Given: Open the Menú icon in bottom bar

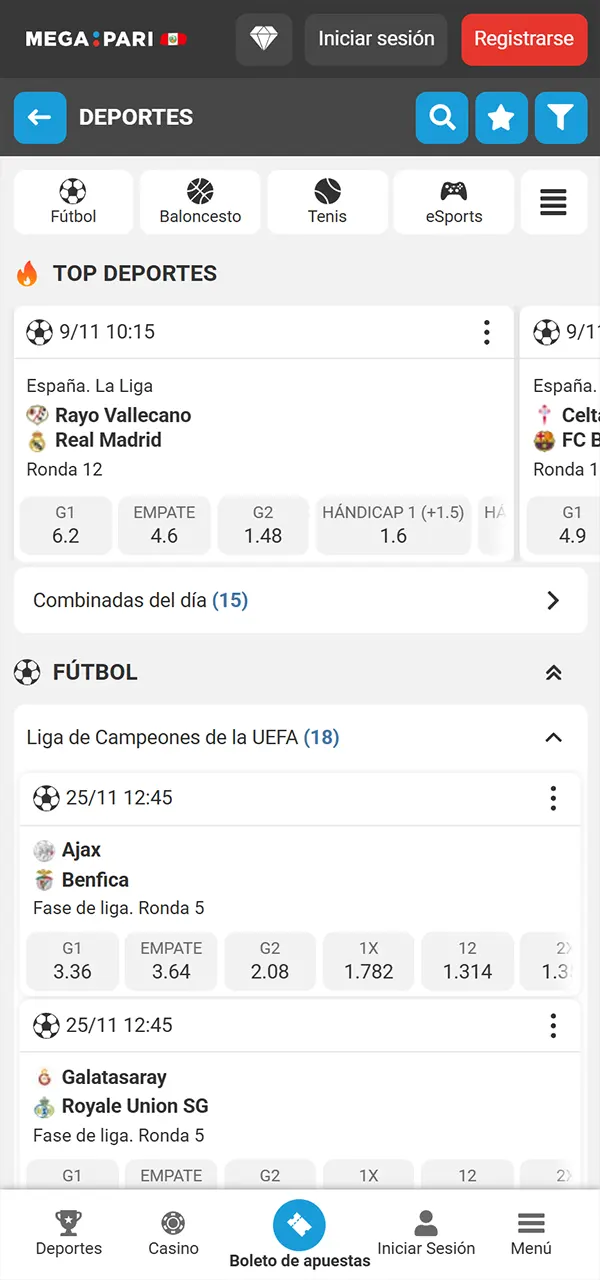Looking at the screenshot, I should (x=530, y=1232).
